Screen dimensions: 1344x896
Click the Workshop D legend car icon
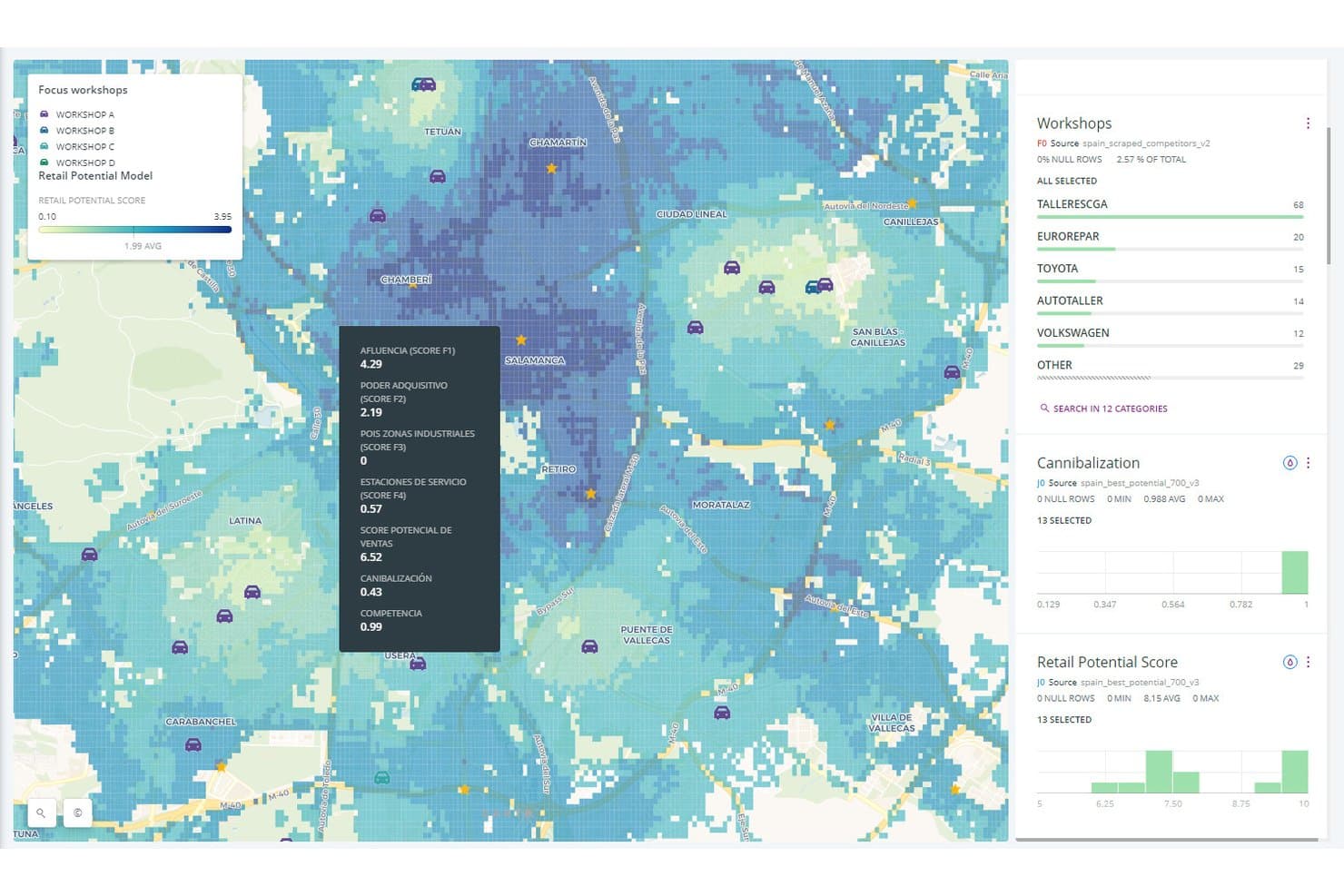[44, 162]
